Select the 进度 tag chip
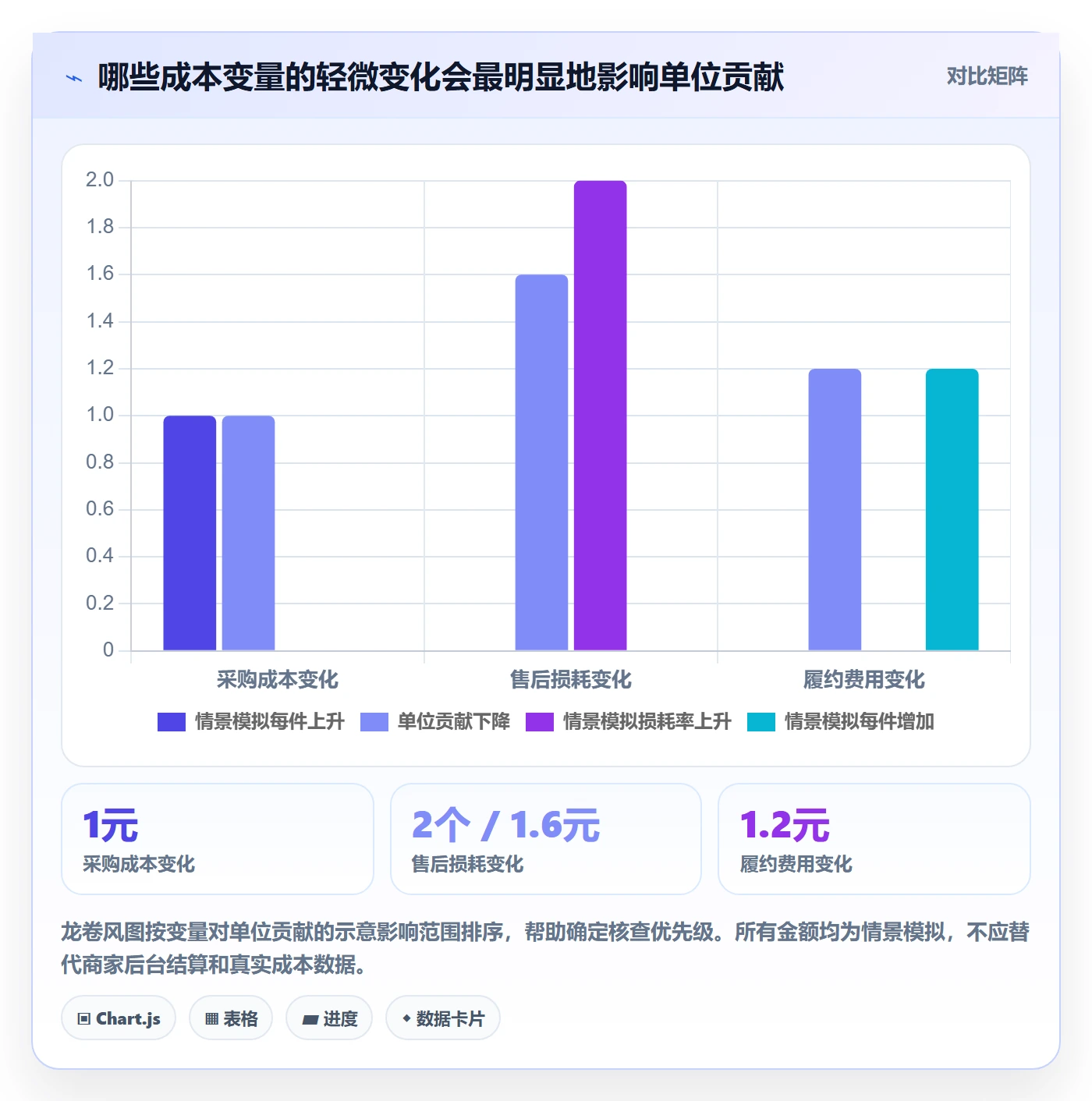This screenshot has height=1101, width=1092. pyautogui.click(x=329, y=1018)
